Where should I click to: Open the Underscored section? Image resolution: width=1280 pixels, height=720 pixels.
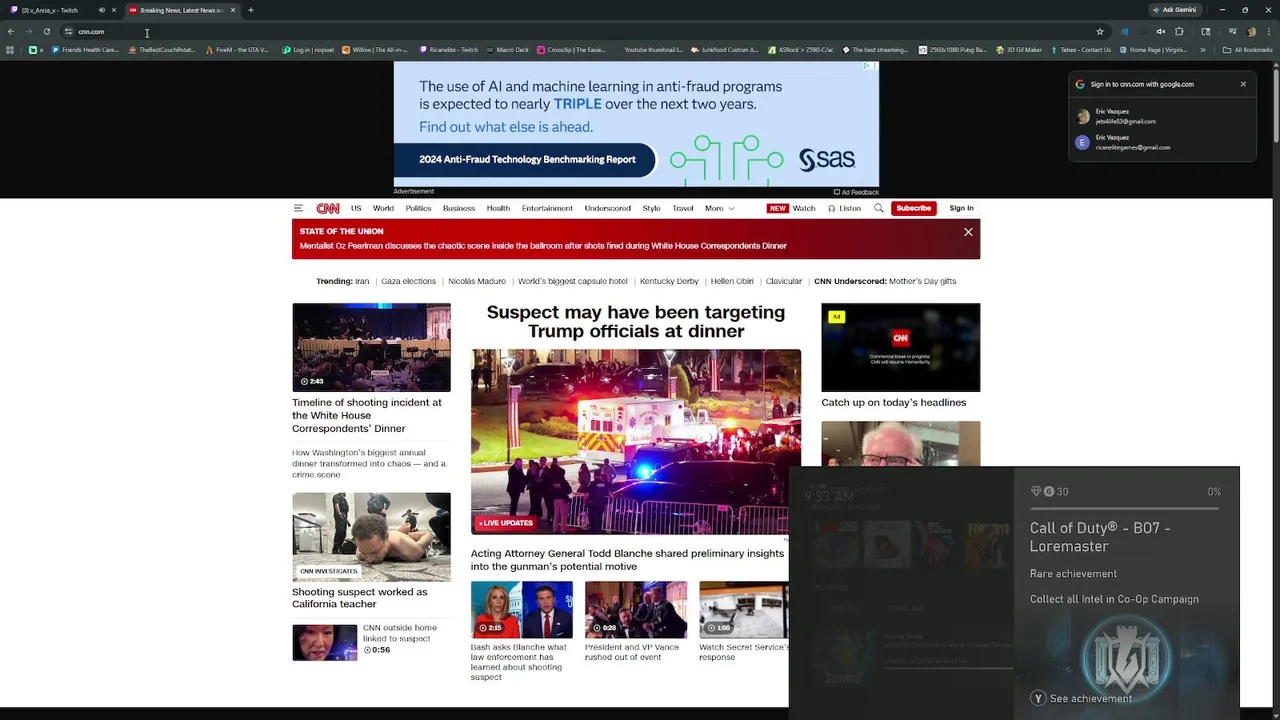click(x=608, y=208)
